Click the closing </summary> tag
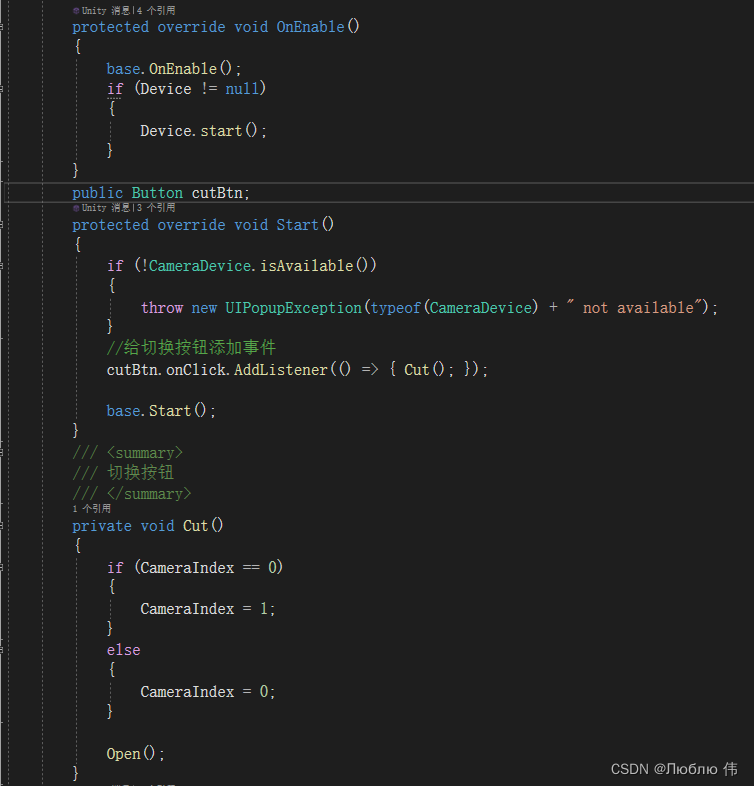This screenshot has width=754, height=786. (149, 494)
